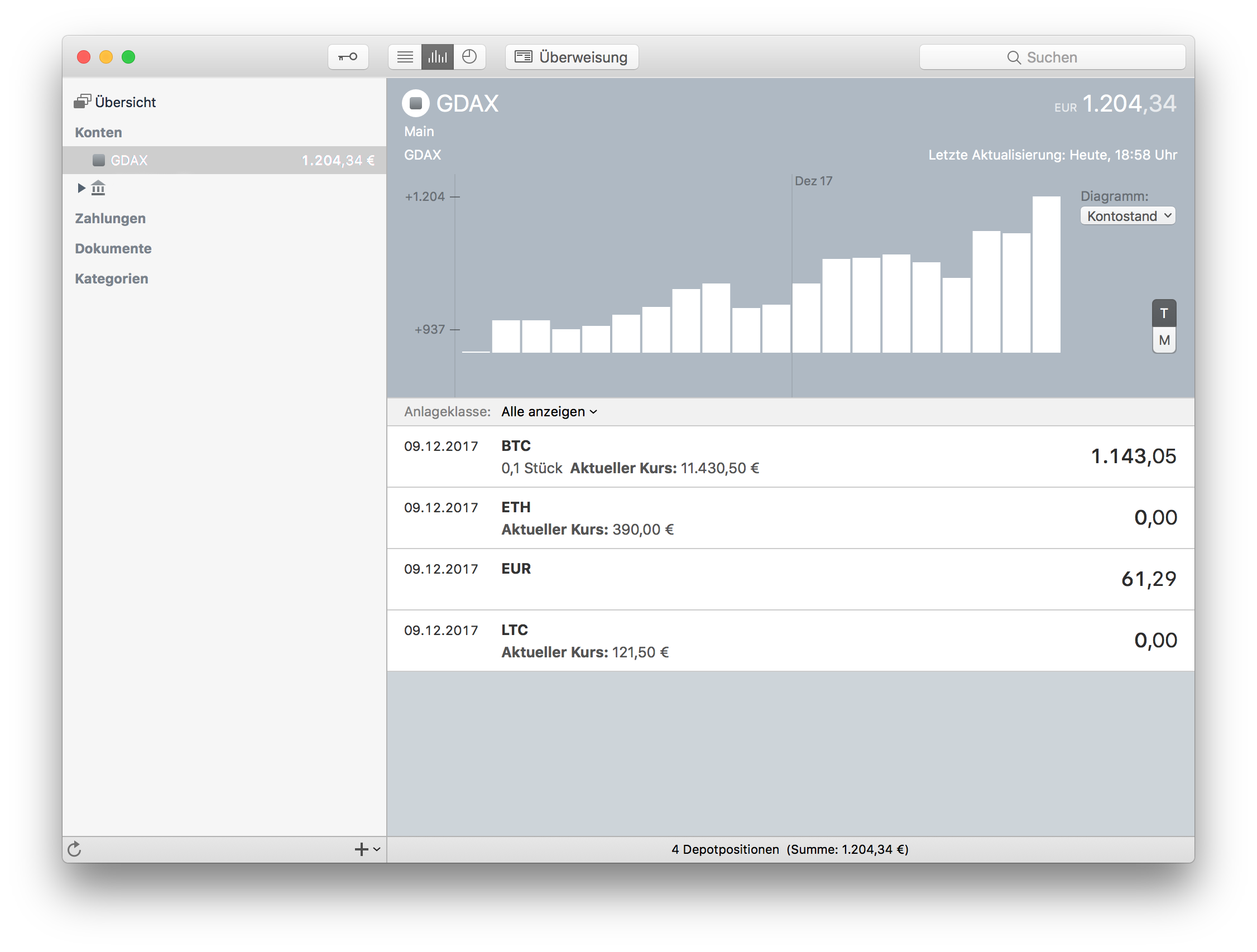Open the Diagramm Kontostand dropdown

[1128, 216]
